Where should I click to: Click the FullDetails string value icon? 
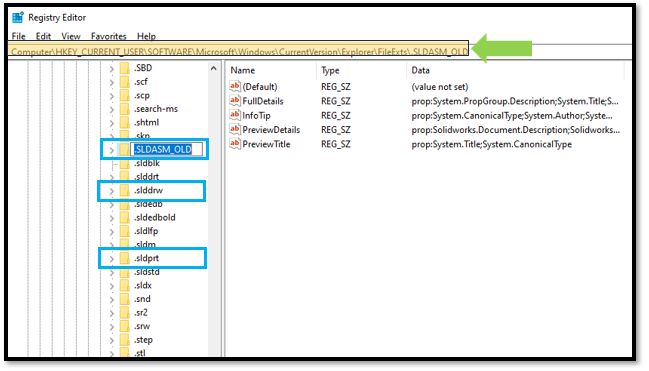[x=235, y=101]
